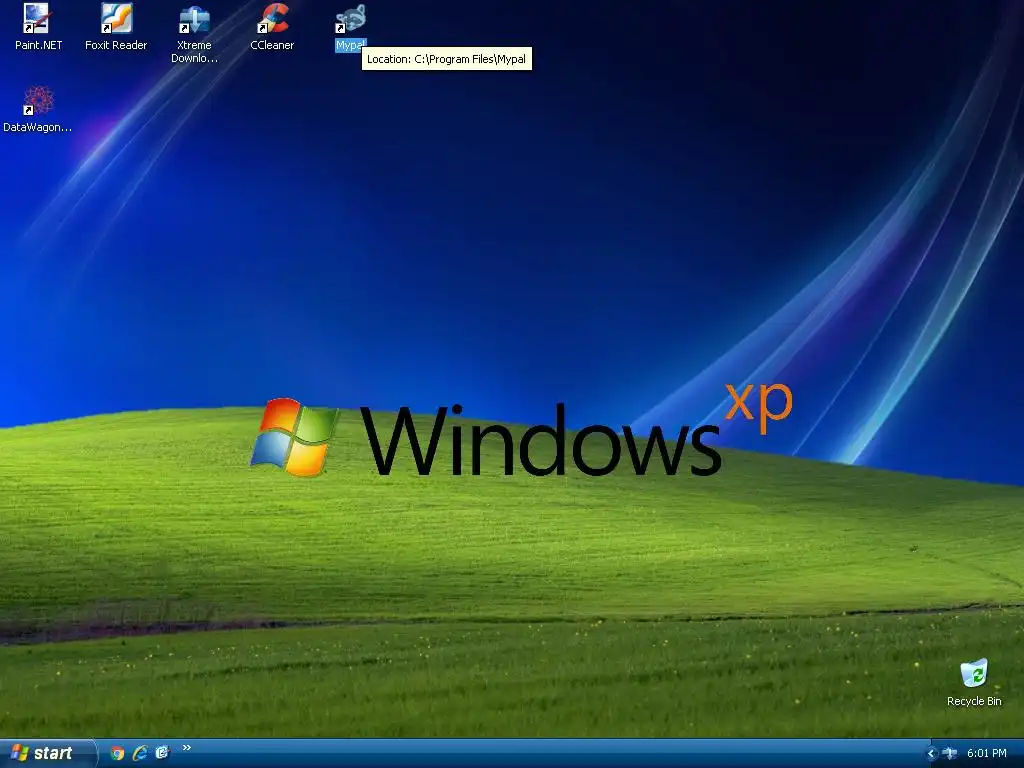This screenshot has width=1024, height=768.
Task: Launch Internet Explorer from Quick Launch
Action: 140,753
